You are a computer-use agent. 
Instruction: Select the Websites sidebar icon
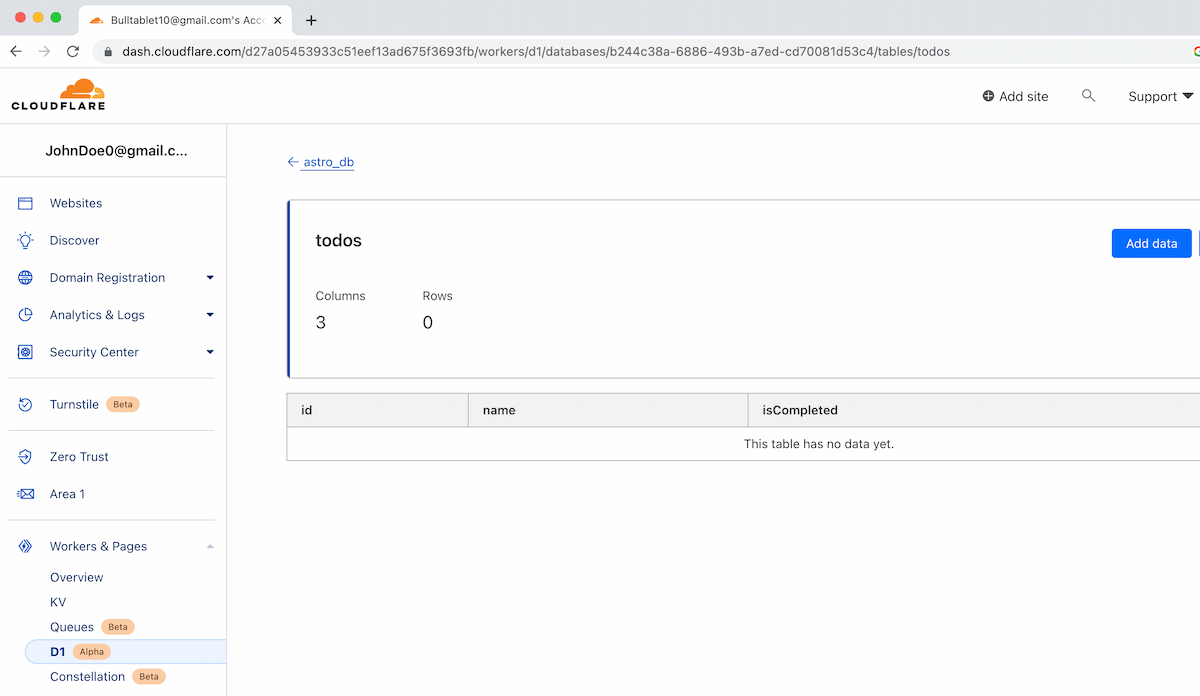pos(24,203)
